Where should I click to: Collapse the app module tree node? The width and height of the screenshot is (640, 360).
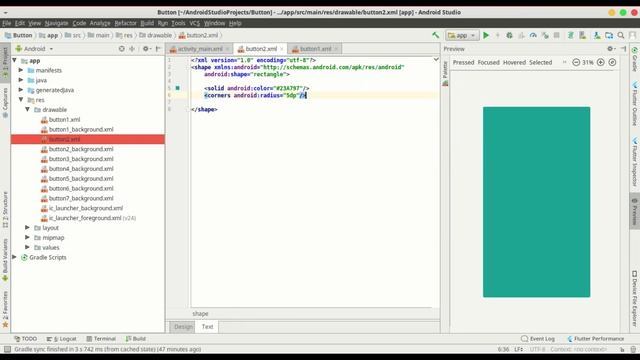[x=15, y=60]
